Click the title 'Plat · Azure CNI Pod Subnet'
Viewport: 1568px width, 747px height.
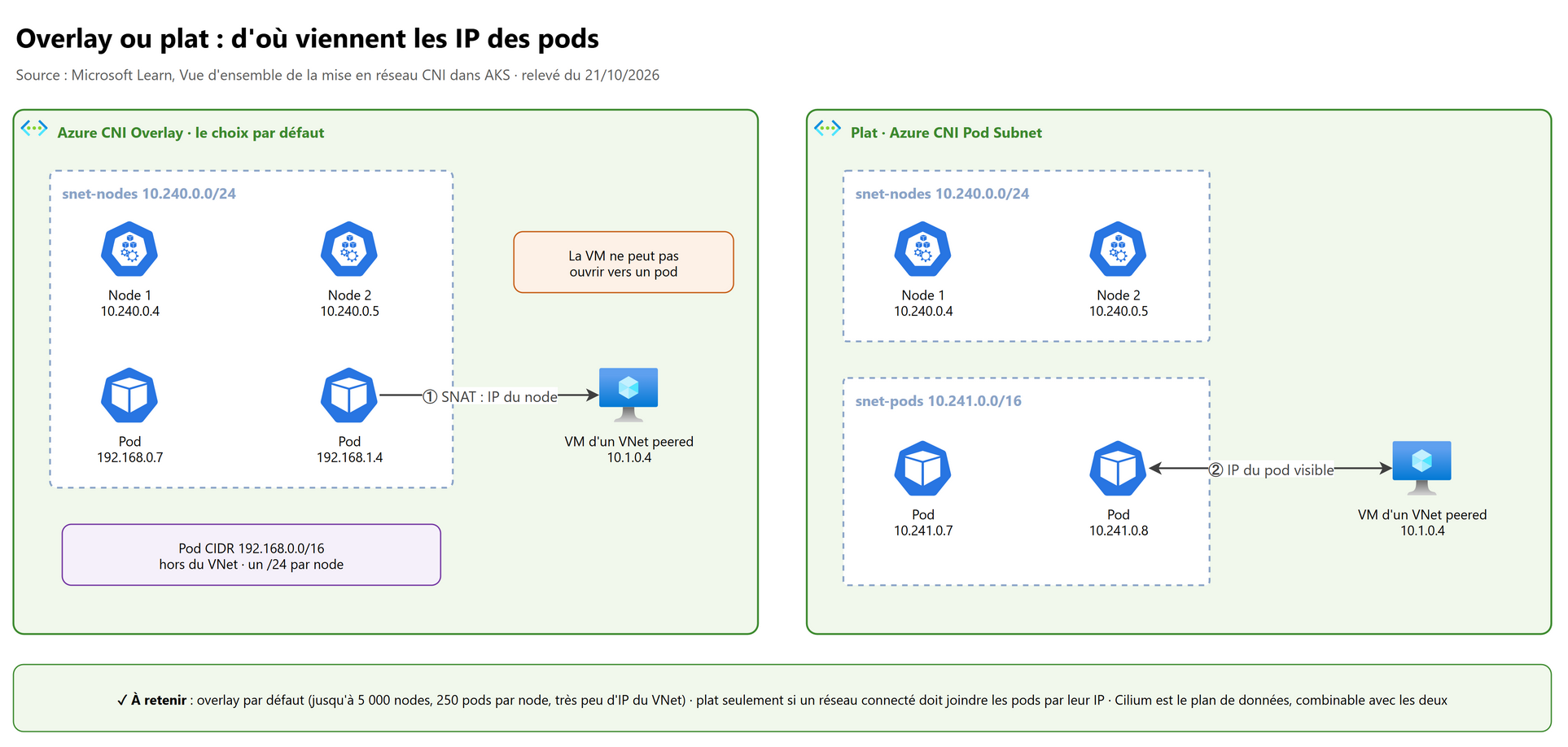[x=946, y=133]
